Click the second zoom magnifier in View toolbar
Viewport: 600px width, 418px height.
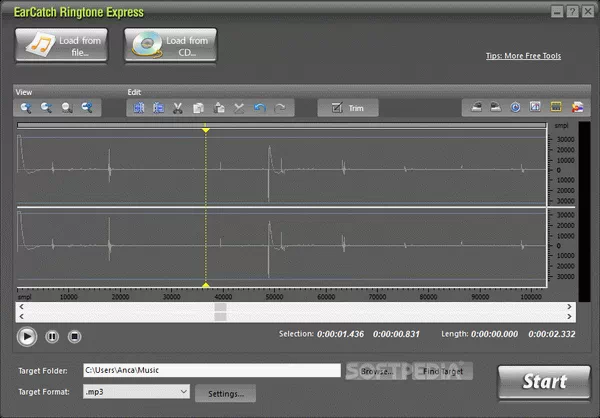click(46, 108)
